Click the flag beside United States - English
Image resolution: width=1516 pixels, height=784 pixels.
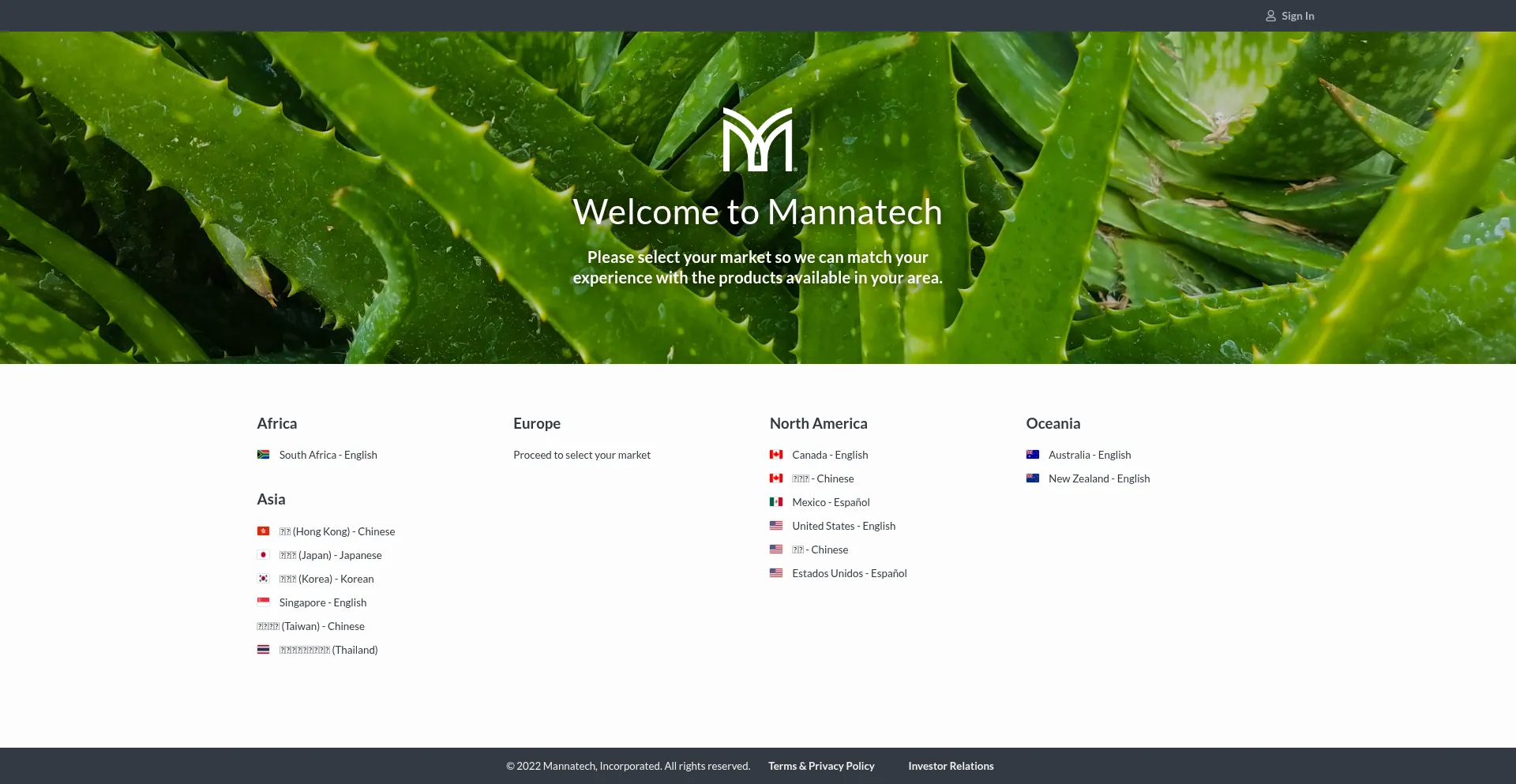click(x=776, y=526)
